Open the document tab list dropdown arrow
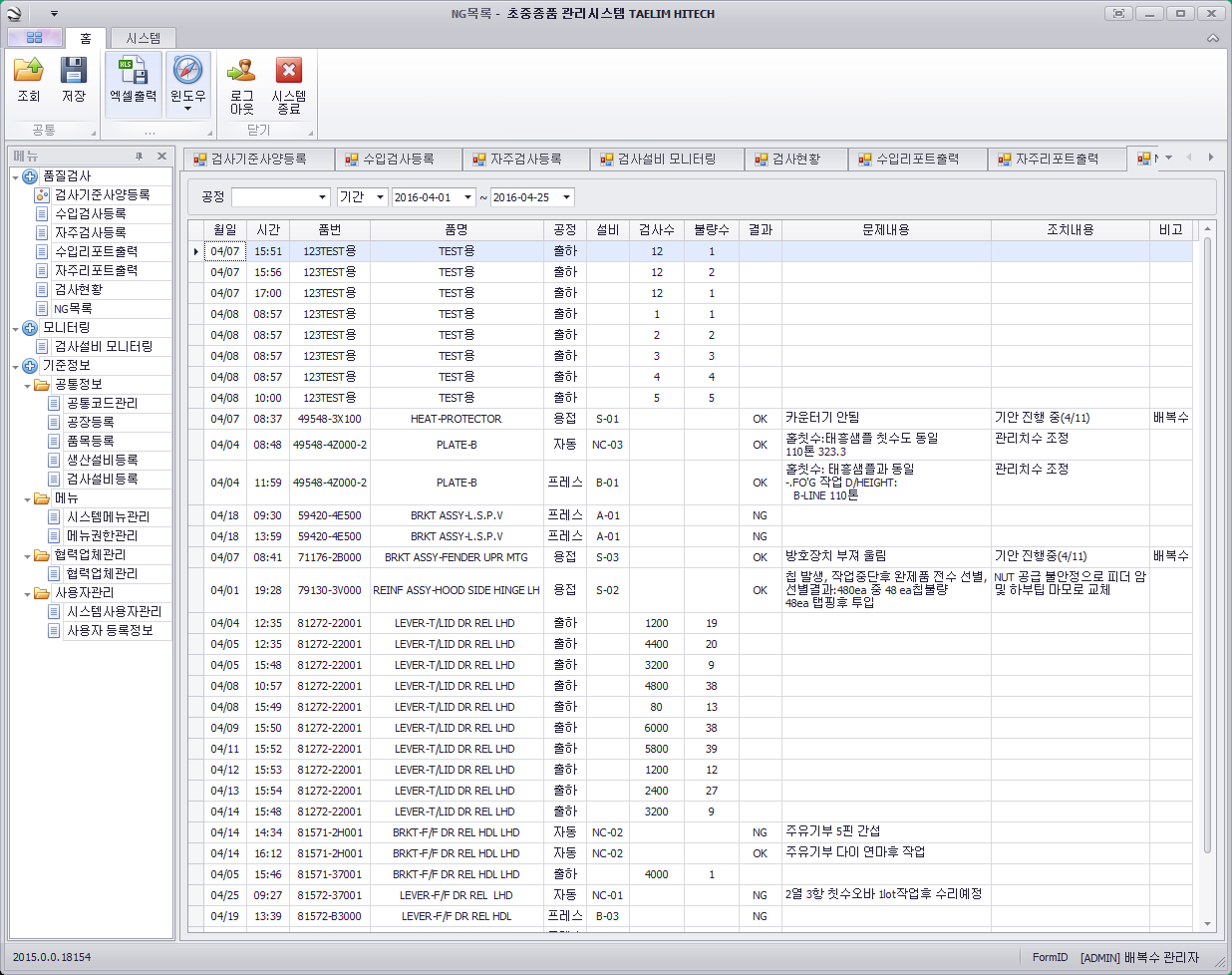Screen dimensions: 1232x975 pos(1168,158)
